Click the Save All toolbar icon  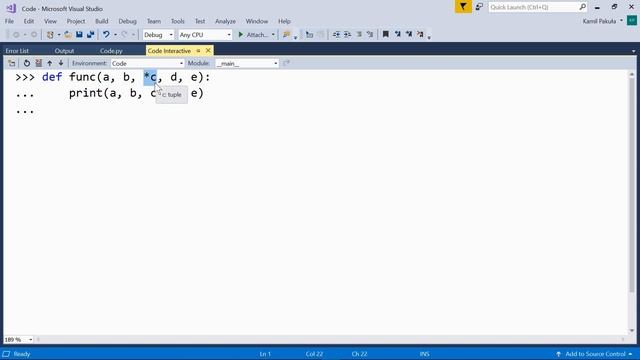(91, 35)
